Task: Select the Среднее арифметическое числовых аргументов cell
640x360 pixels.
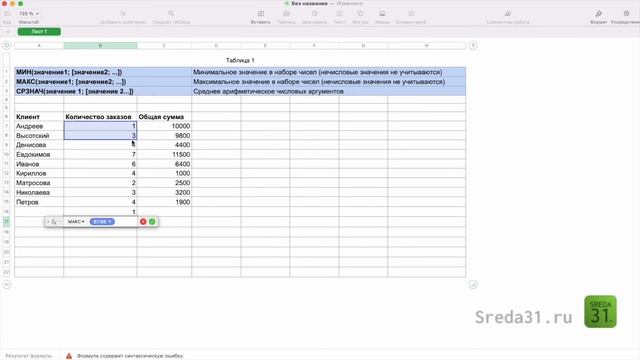Action: pyautogui.click(x=329, y=91)
